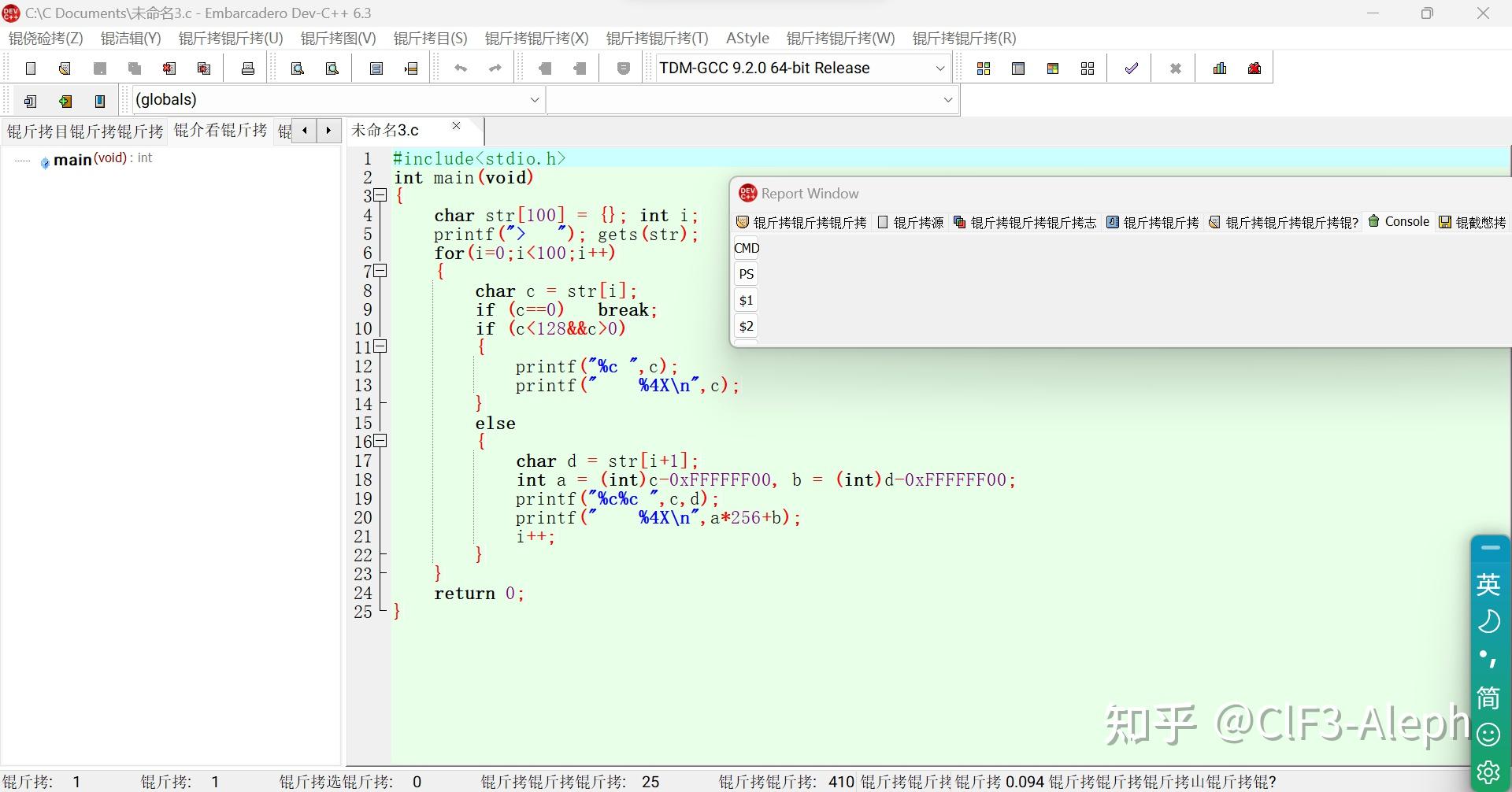Click the Compile colored-squares icon

pyautogui.click(x=984, y=68)
